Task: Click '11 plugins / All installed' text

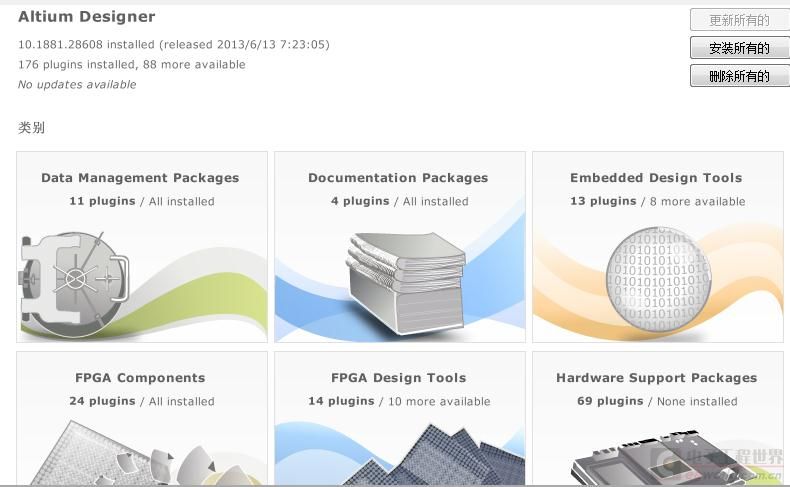Action: pos(142,201)
